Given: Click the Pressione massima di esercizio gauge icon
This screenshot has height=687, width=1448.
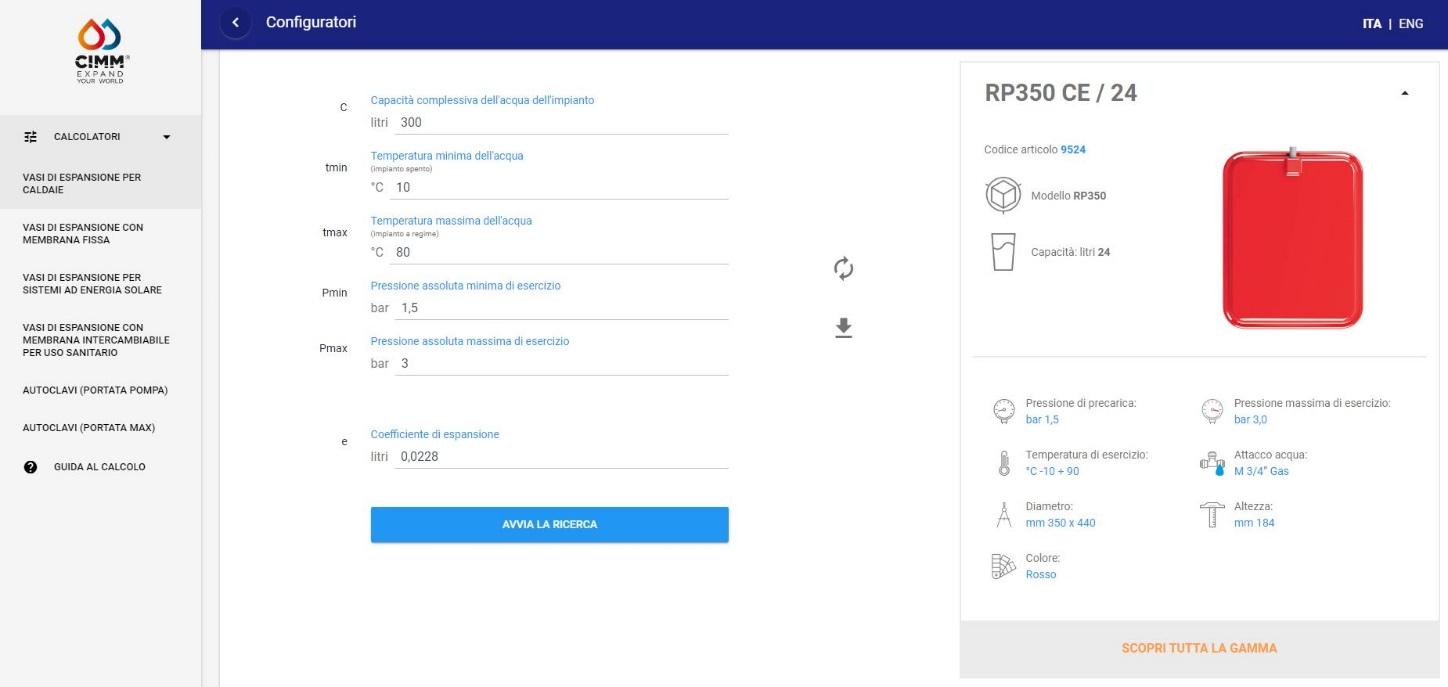Looking at the screenshot, I should click(x=1211, y=410).
